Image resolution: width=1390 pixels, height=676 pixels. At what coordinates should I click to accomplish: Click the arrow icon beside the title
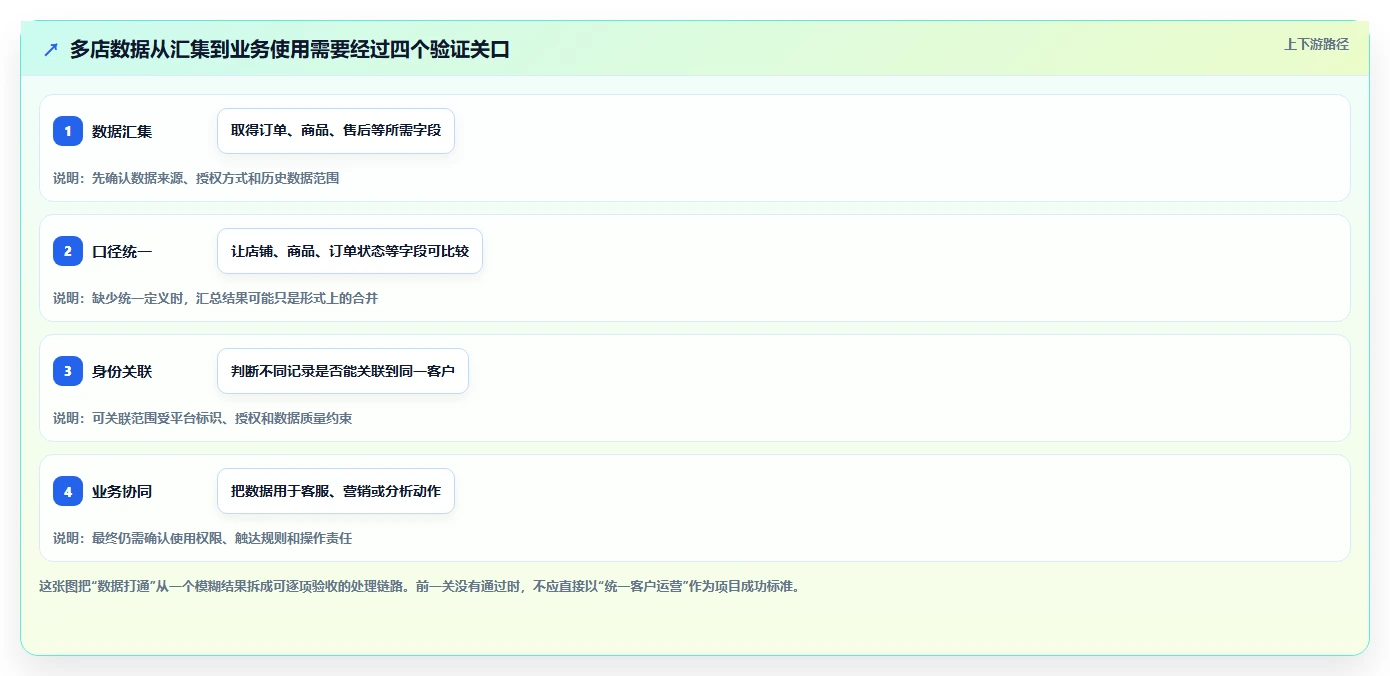(51, 50)
